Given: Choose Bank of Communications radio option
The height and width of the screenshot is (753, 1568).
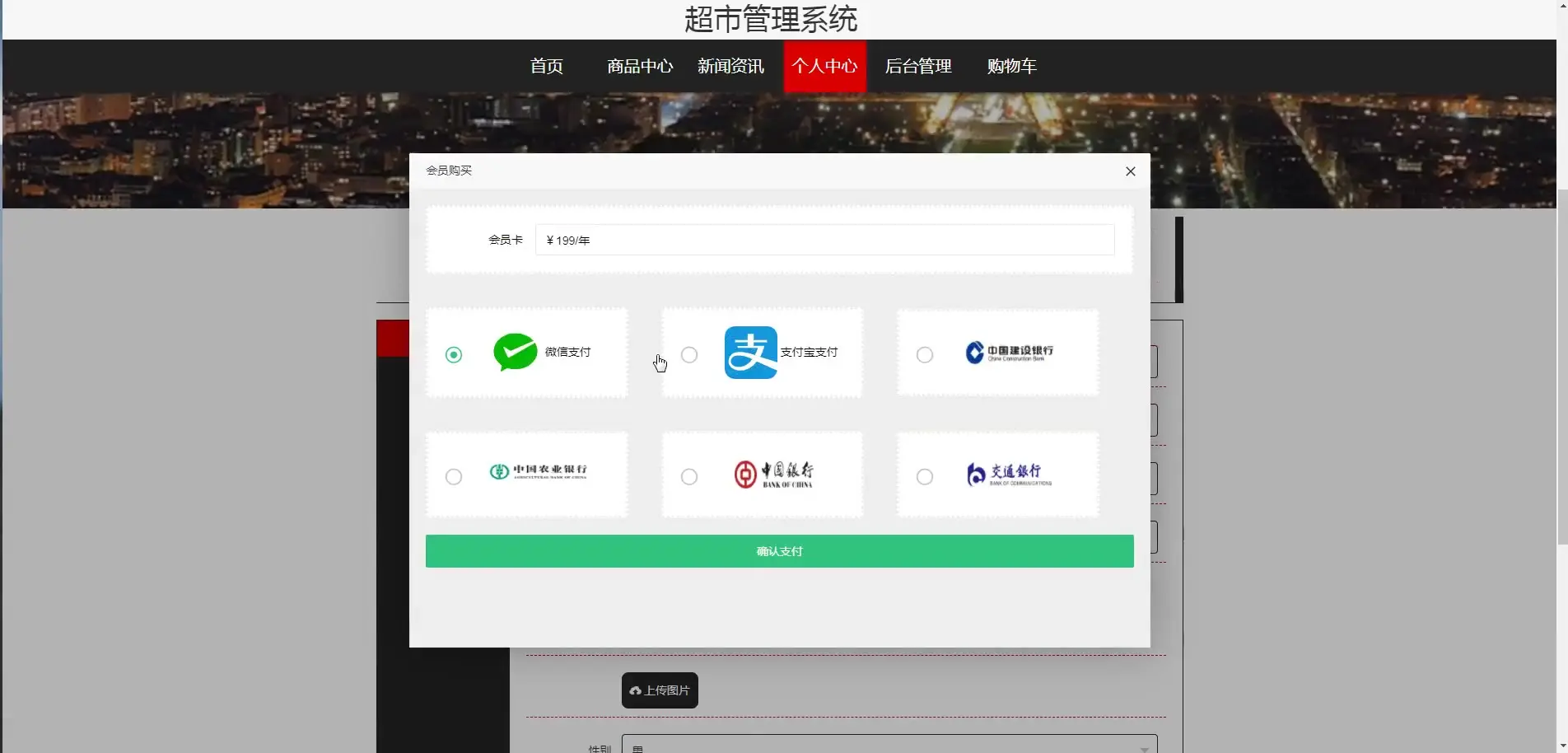Looking at the screenshot, I should (x=925, y=476).
